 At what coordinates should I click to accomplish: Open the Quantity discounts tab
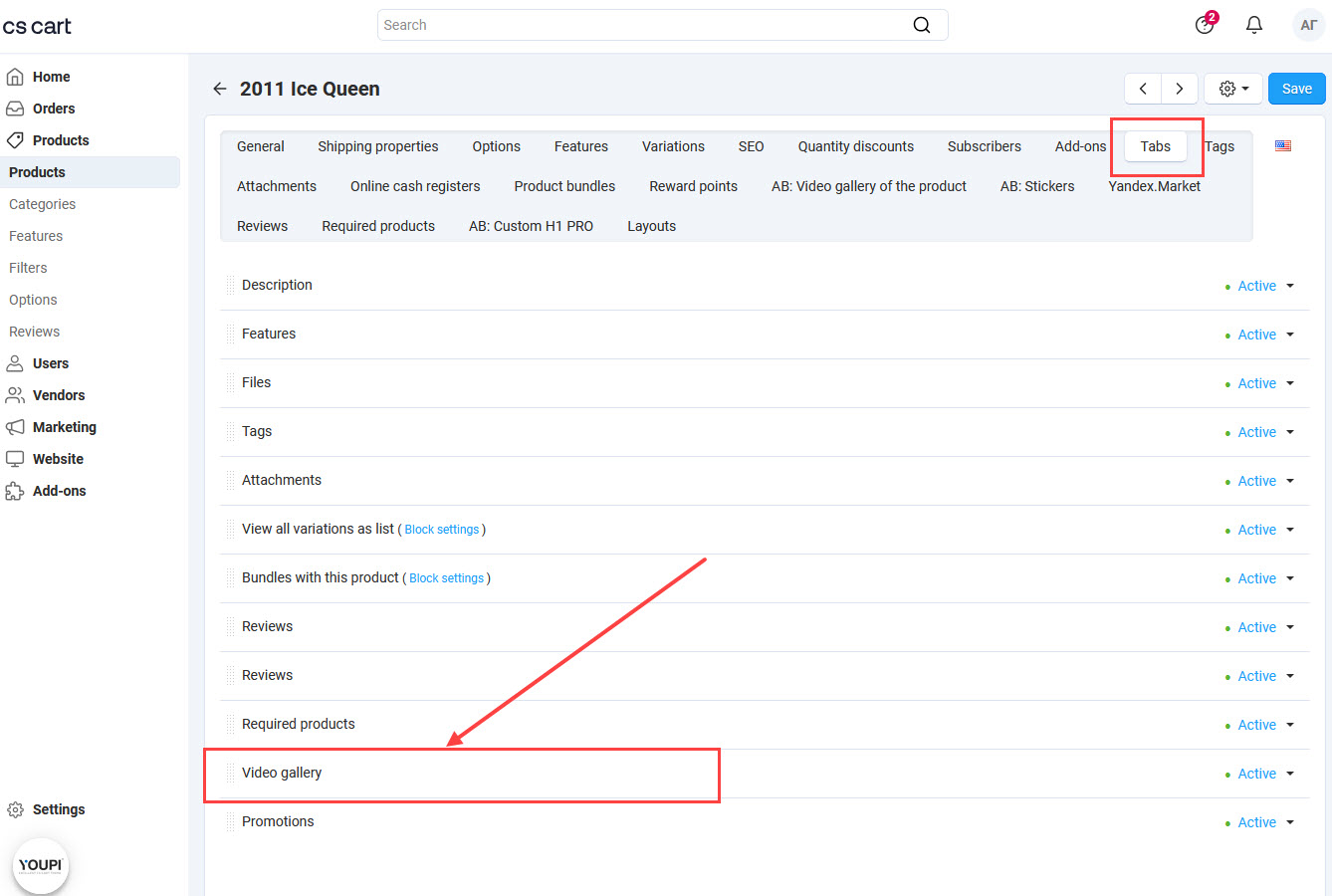click(855, 146)
